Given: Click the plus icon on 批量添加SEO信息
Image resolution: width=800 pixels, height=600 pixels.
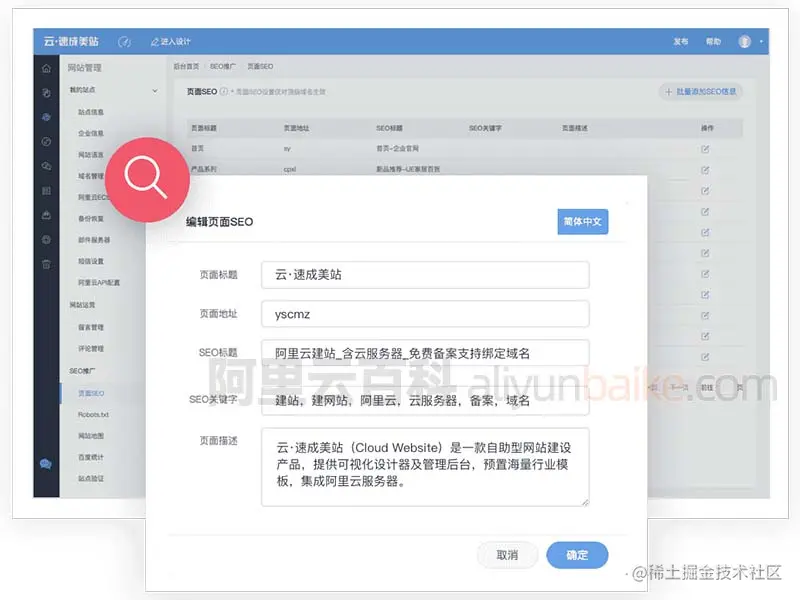Looking at the screenshot, I should (x=670, y=92).
